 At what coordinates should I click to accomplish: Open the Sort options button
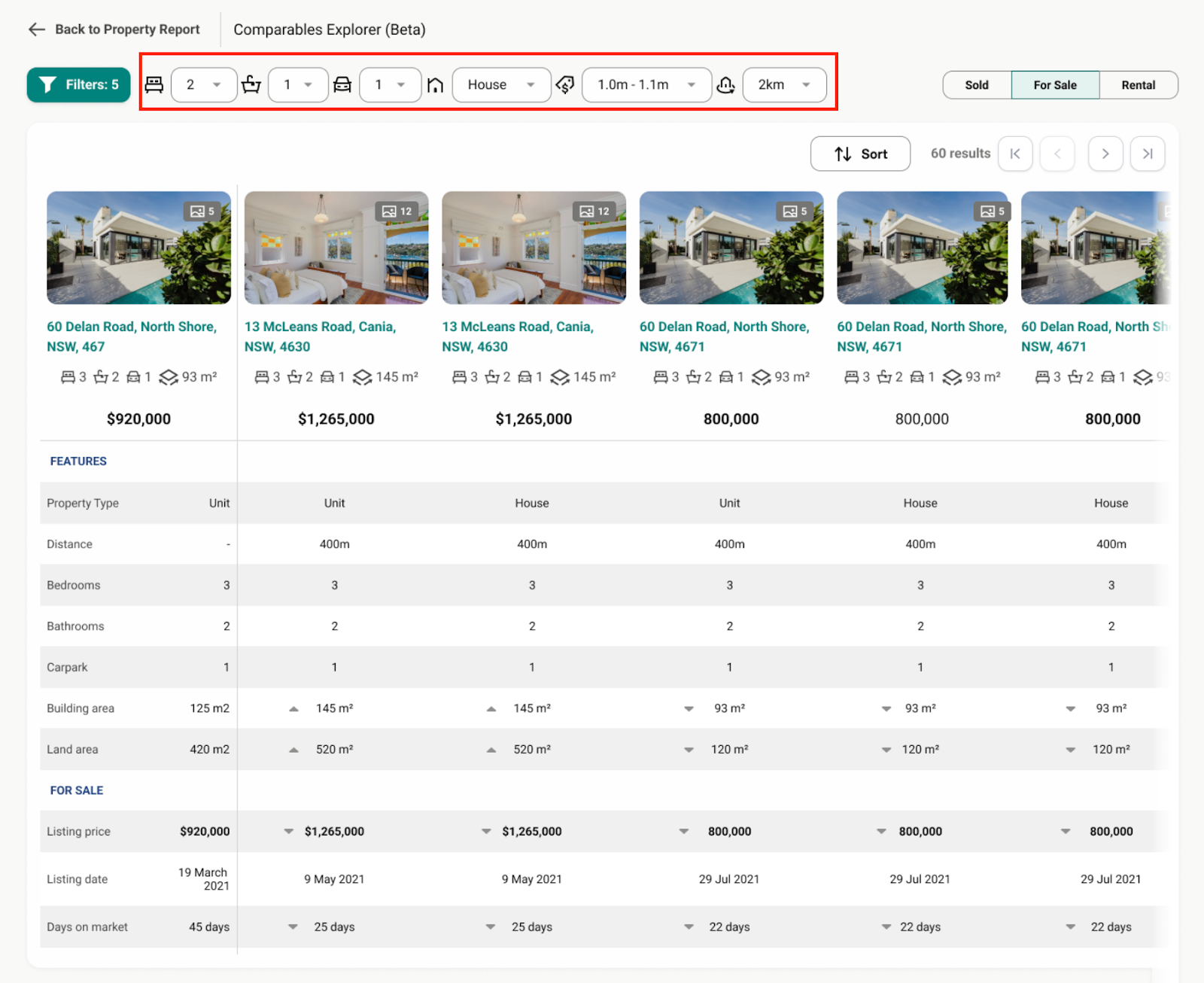pyautogui.click(x=860, y=154)
